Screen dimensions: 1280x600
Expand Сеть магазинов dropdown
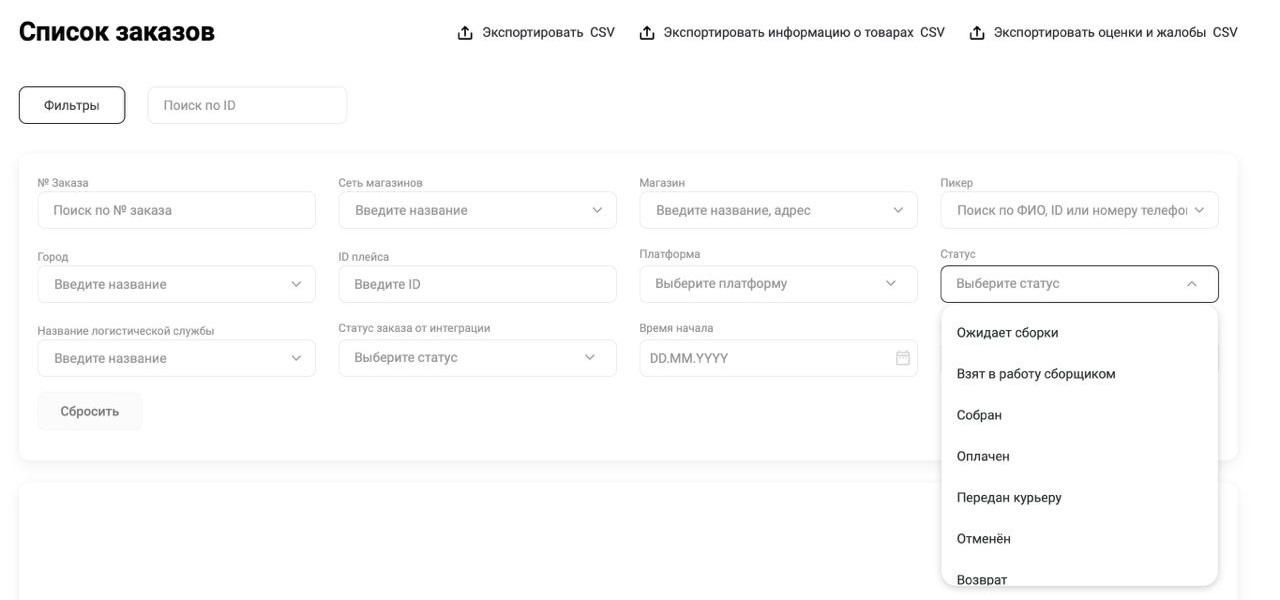coord(597,210)
